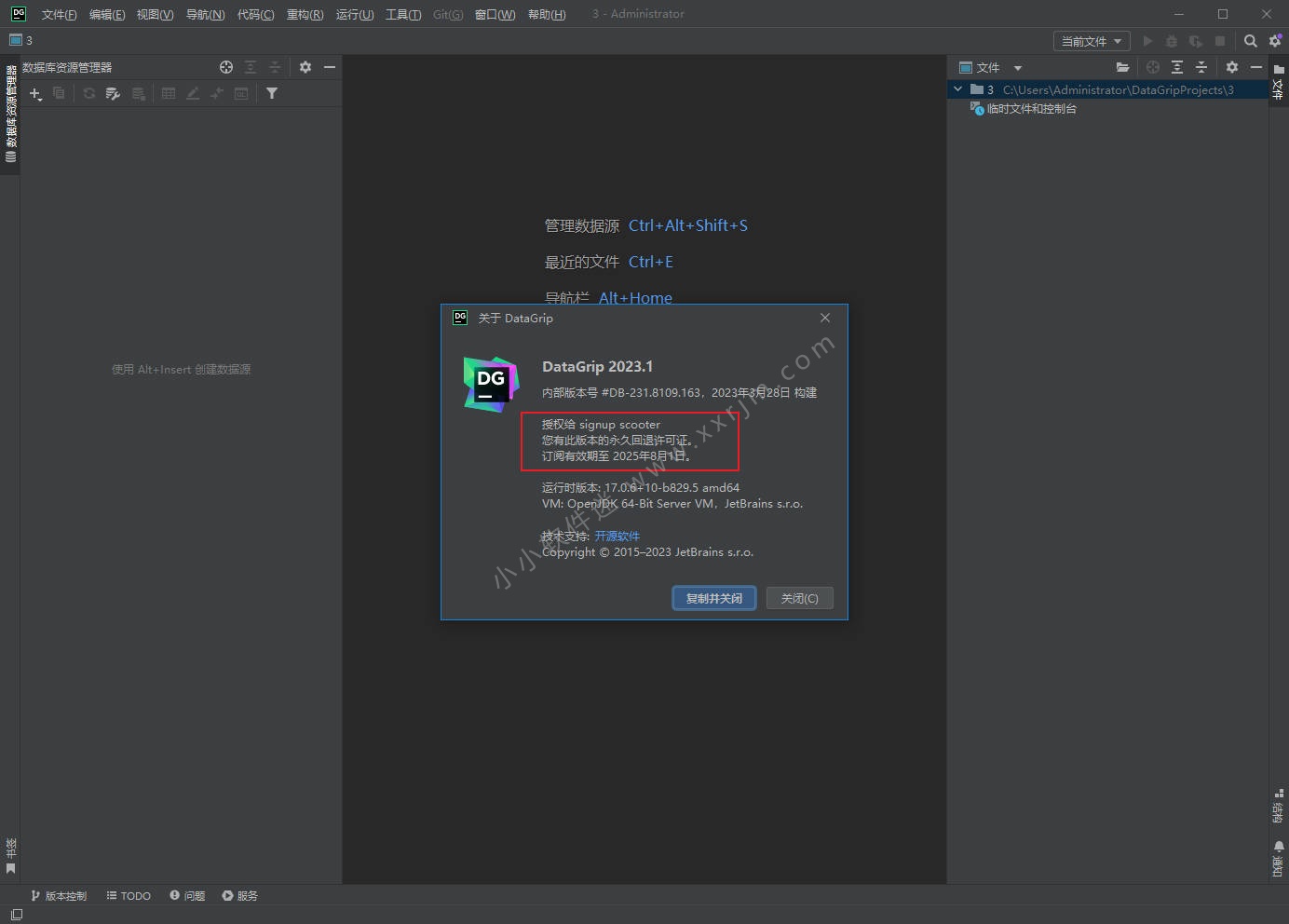Click the pencil edit source icon
The height and width of the screenshot is (924, 1289).
point(193,93)
